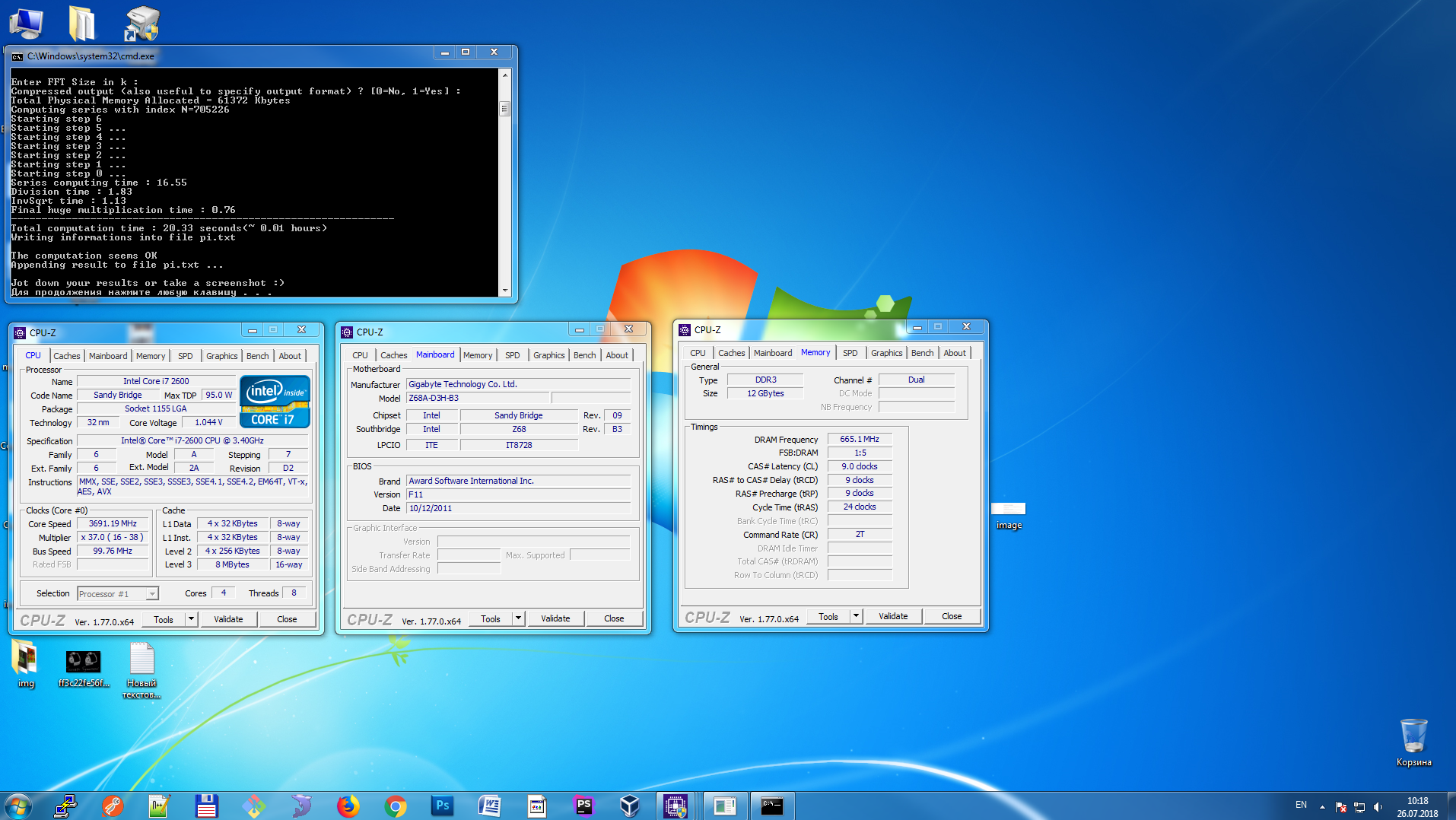Viewport: 1456px width, 820px height.
Task: Select the 'image' desktop file
Action: pyautogui.click(x=1009, y=516)
